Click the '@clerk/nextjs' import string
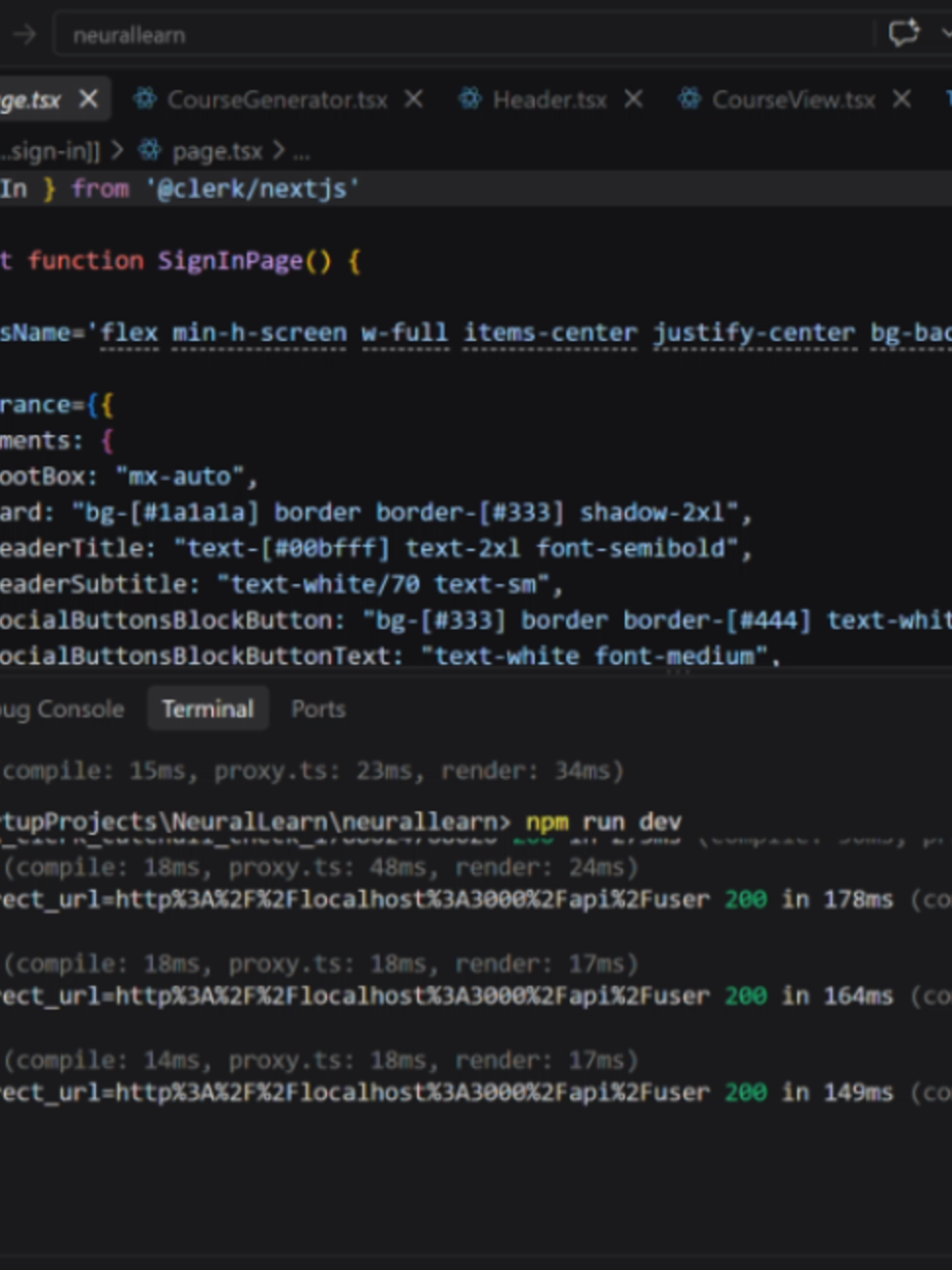952x1270 pixels. [253, 188]
